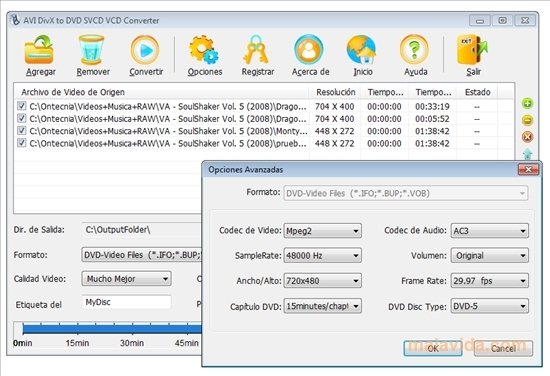Click the Archivo de Video de Origen header

pos(161,92)
